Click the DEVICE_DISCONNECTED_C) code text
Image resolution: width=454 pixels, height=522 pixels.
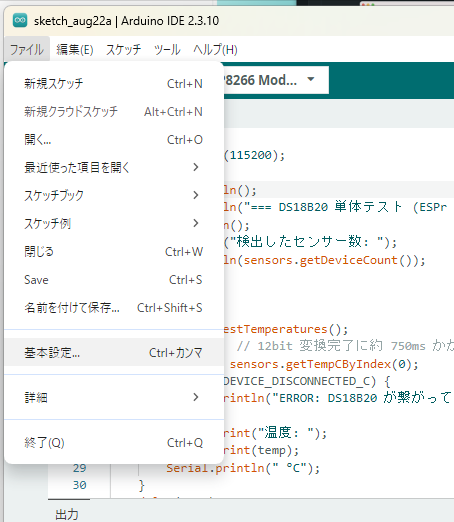tap(299, 381)
